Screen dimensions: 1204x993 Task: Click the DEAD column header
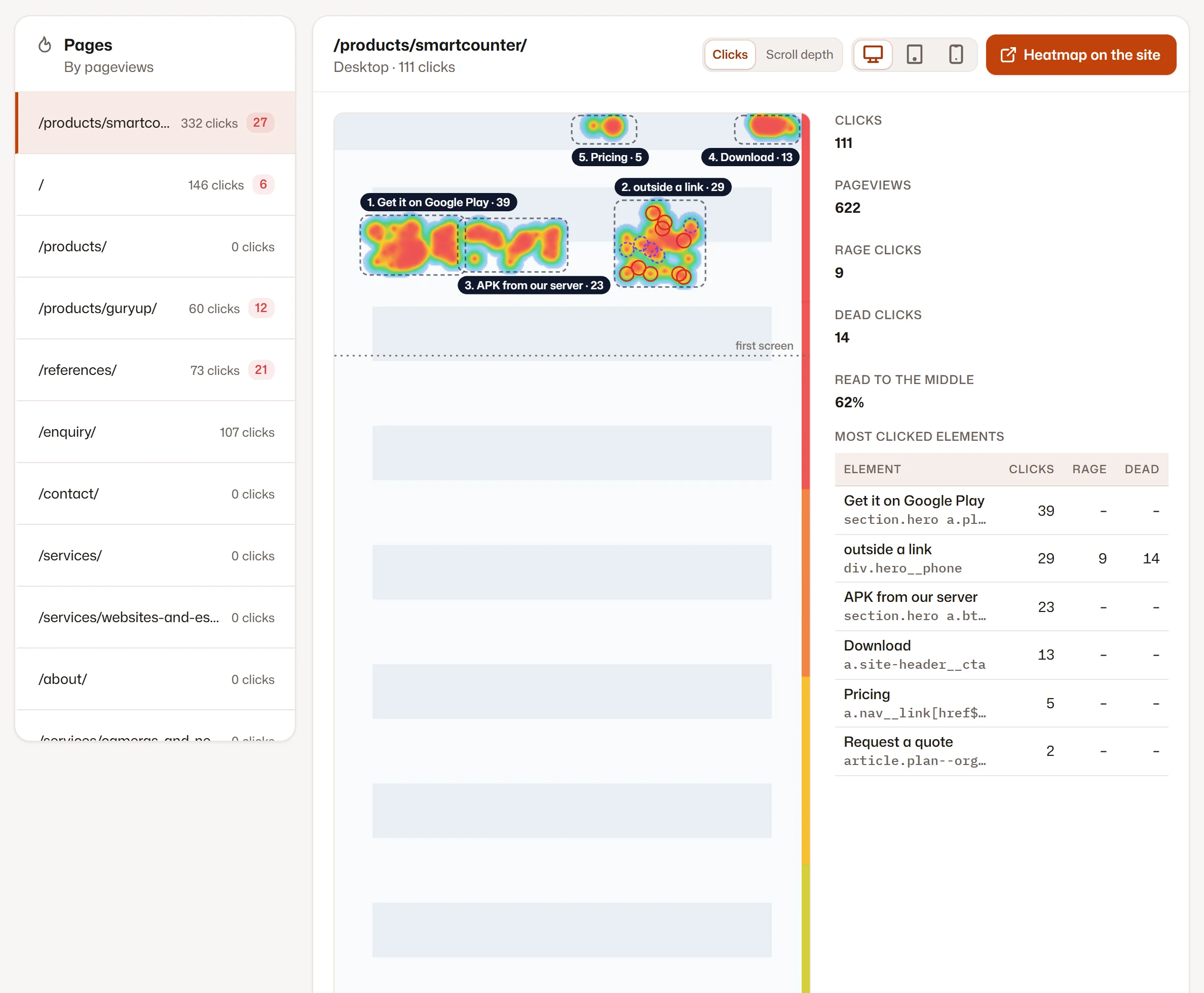point(1142,469)
